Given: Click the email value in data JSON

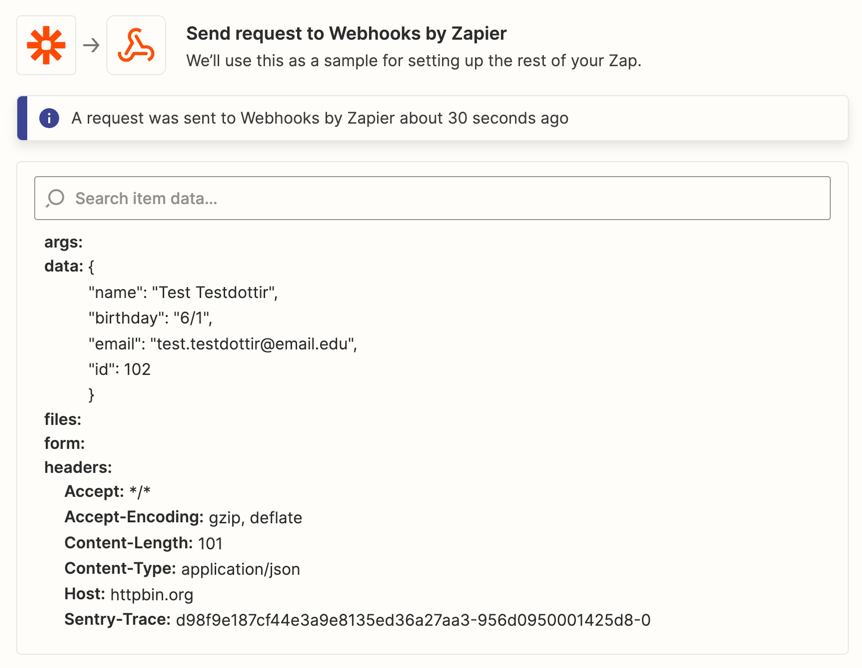Looking at the screenshot, I should 253,344.
